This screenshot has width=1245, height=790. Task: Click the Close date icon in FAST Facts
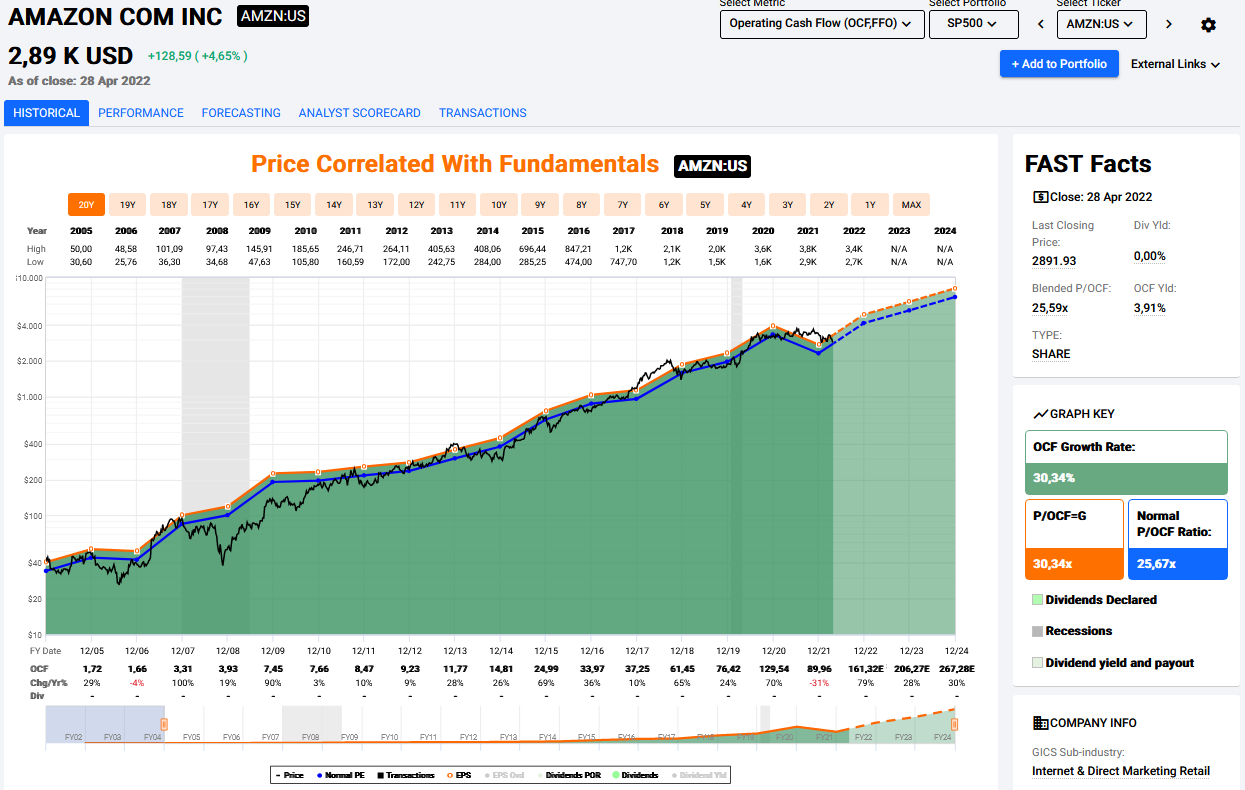pos(1041,197)
